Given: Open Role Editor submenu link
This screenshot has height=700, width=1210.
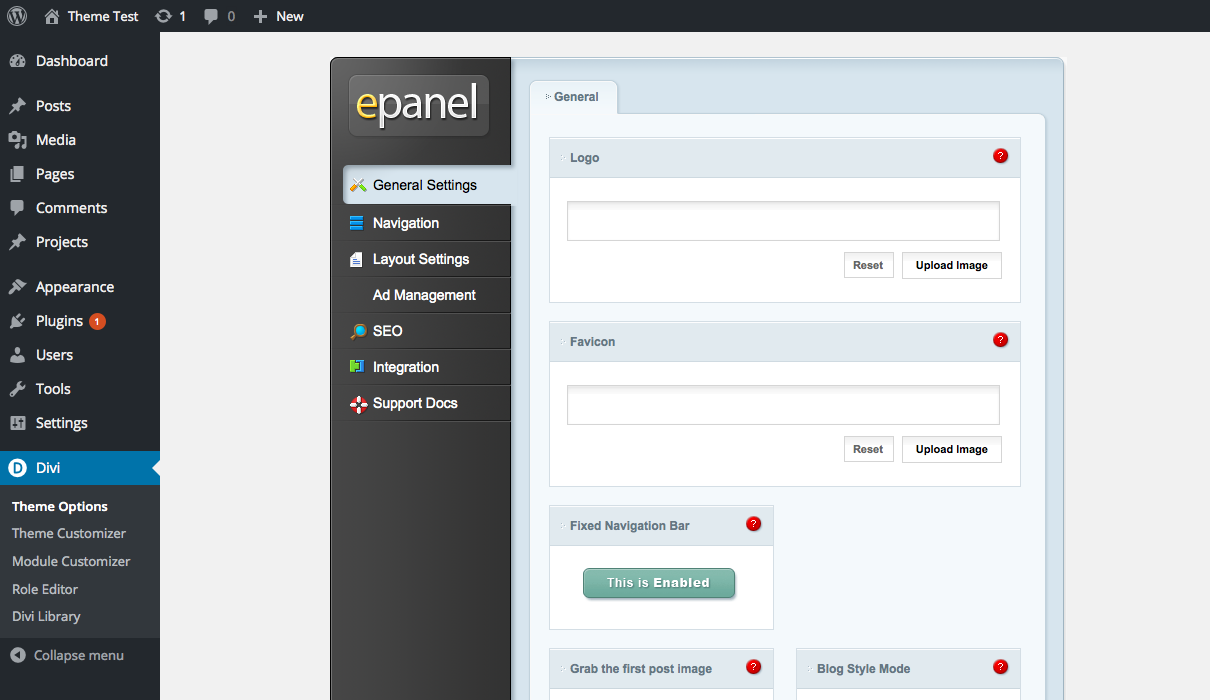Looking at the screenshot, I should click(x=45, y=590).
